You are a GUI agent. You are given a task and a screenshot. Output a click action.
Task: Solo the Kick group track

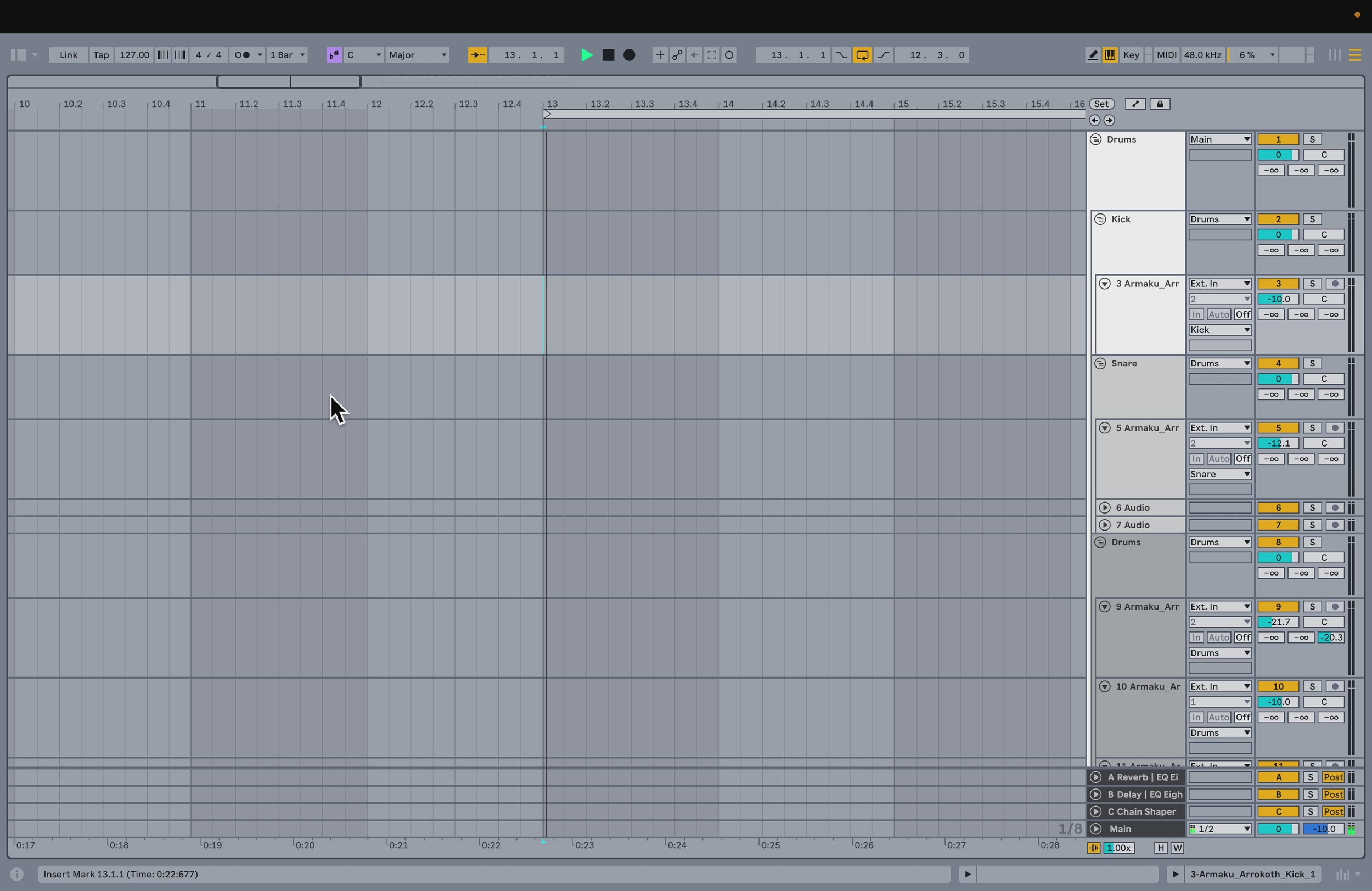click(x=1312, y=219)
